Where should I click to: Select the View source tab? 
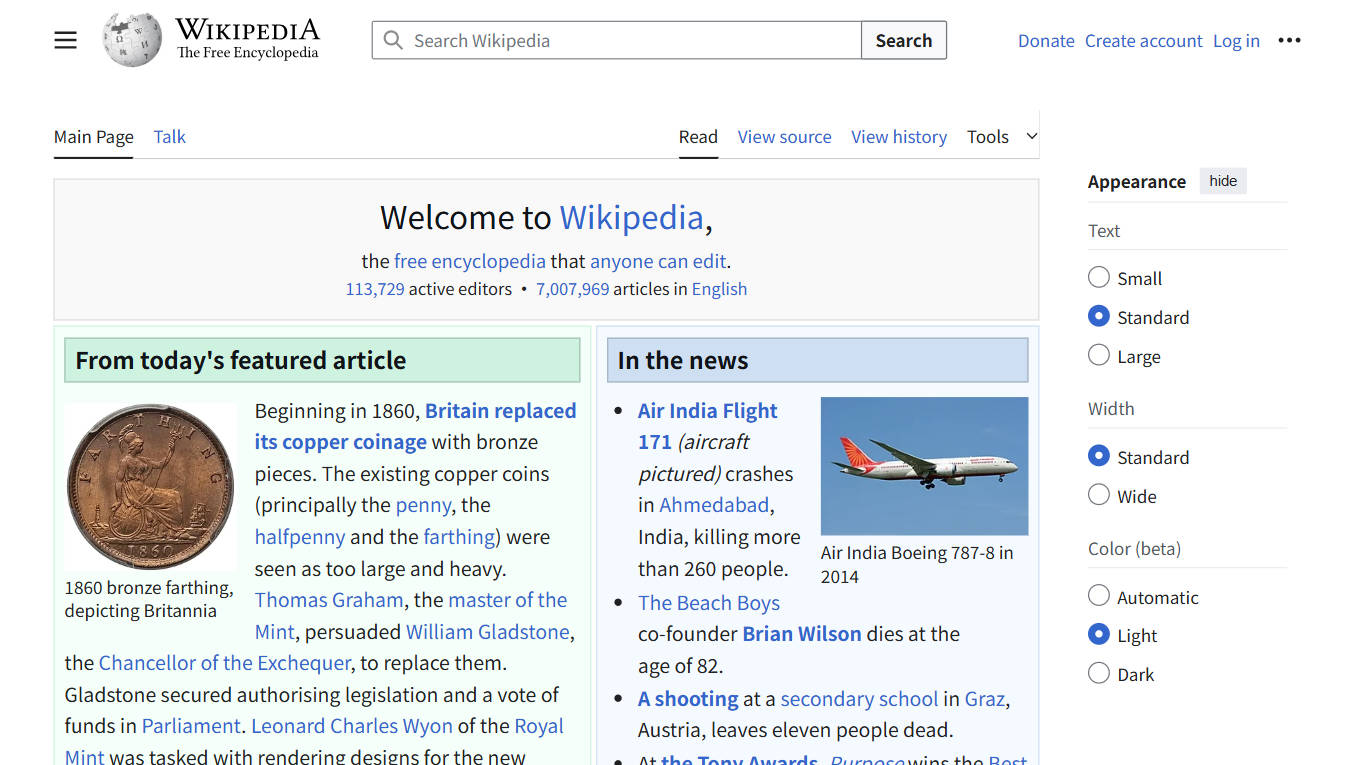[x=784, y=136]
